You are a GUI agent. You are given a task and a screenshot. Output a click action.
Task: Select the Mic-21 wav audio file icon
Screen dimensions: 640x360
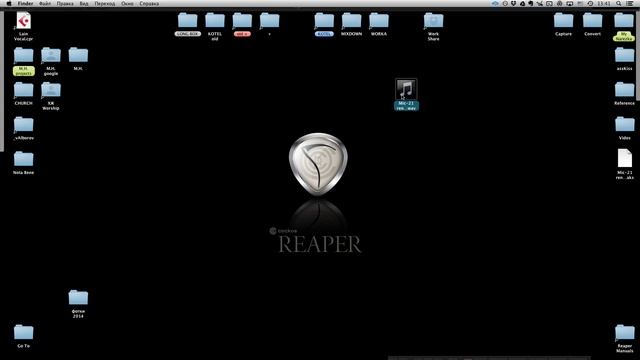click(x=406, y=89)
